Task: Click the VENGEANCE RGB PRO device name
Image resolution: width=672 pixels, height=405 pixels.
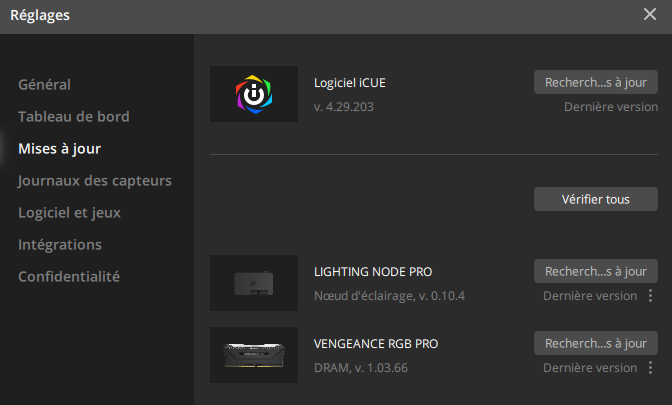Action: click(376, 344)
